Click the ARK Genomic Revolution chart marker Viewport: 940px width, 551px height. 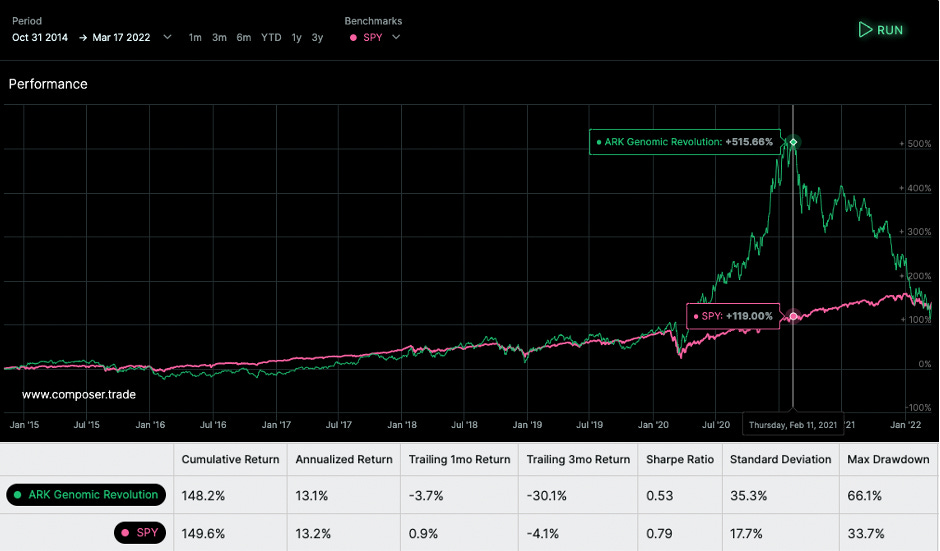tap(793, 142)
